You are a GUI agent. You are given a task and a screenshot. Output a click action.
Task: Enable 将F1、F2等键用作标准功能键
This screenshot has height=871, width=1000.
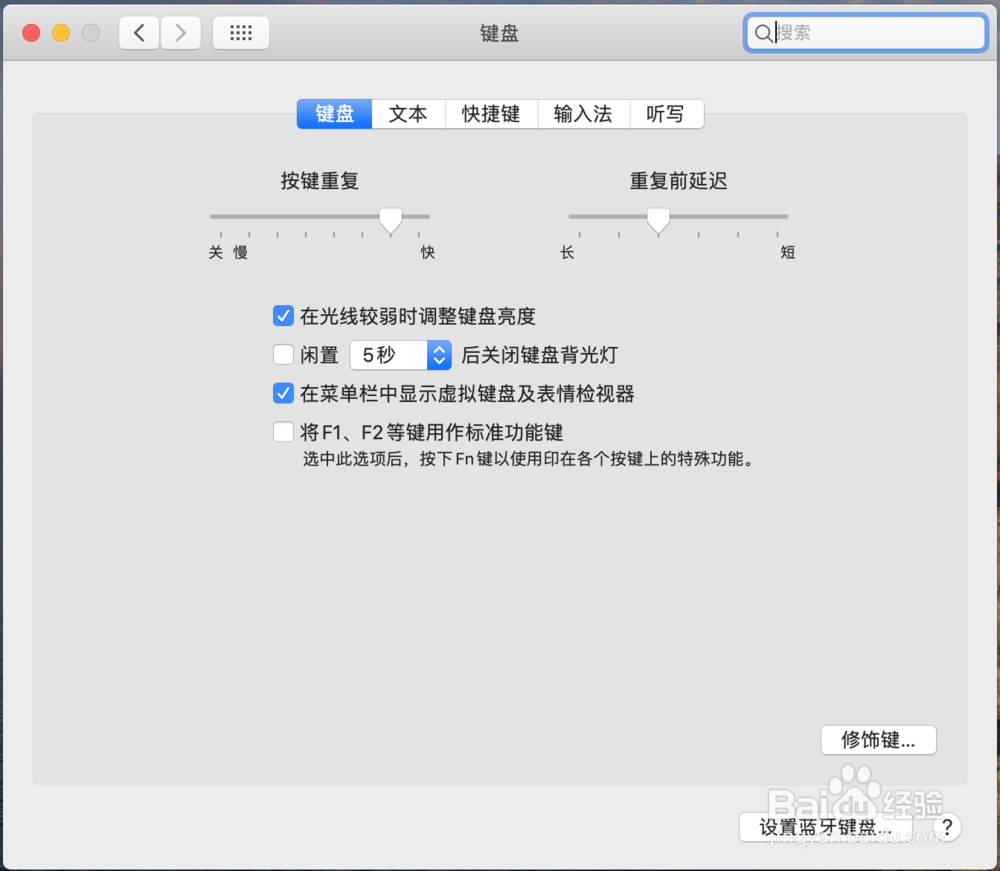point(283,432)
